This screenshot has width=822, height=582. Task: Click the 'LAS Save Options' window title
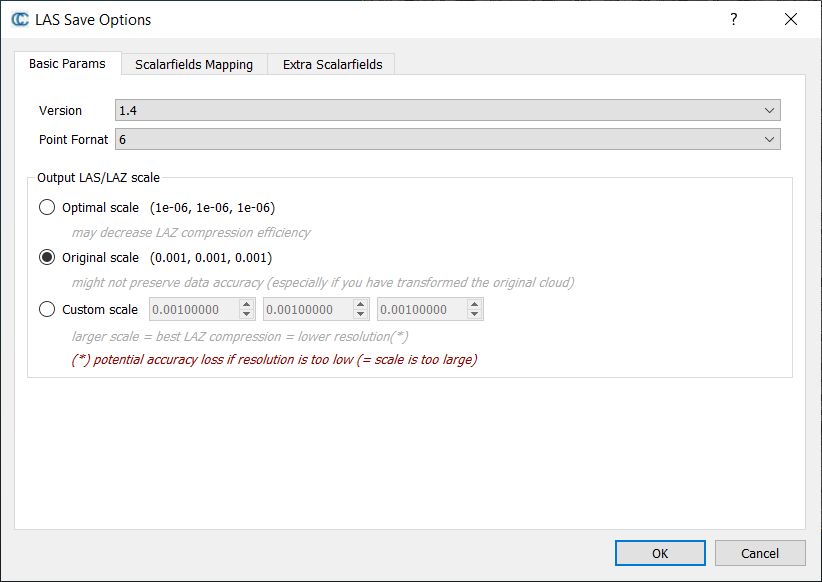93,19
